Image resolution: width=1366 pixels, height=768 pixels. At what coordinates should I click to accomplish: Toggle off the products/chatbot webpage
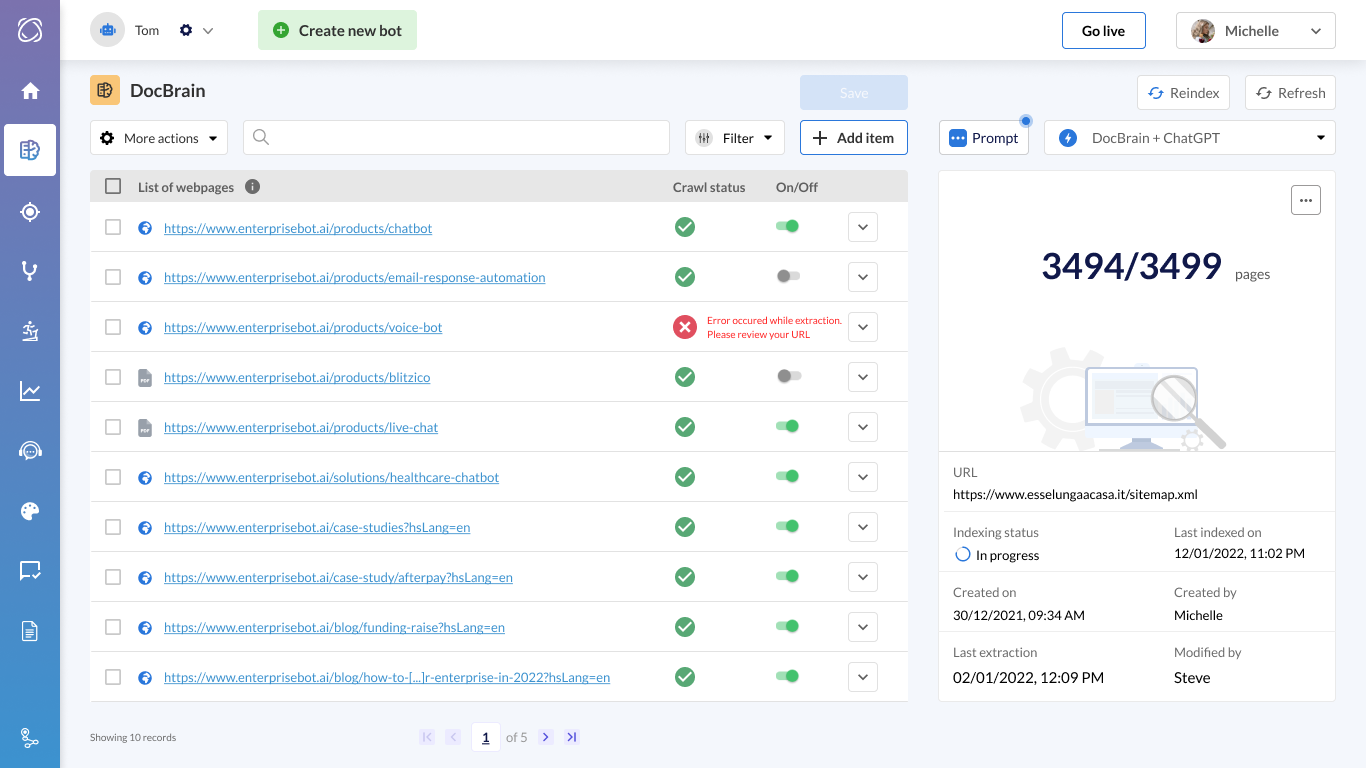coord(787,227)
